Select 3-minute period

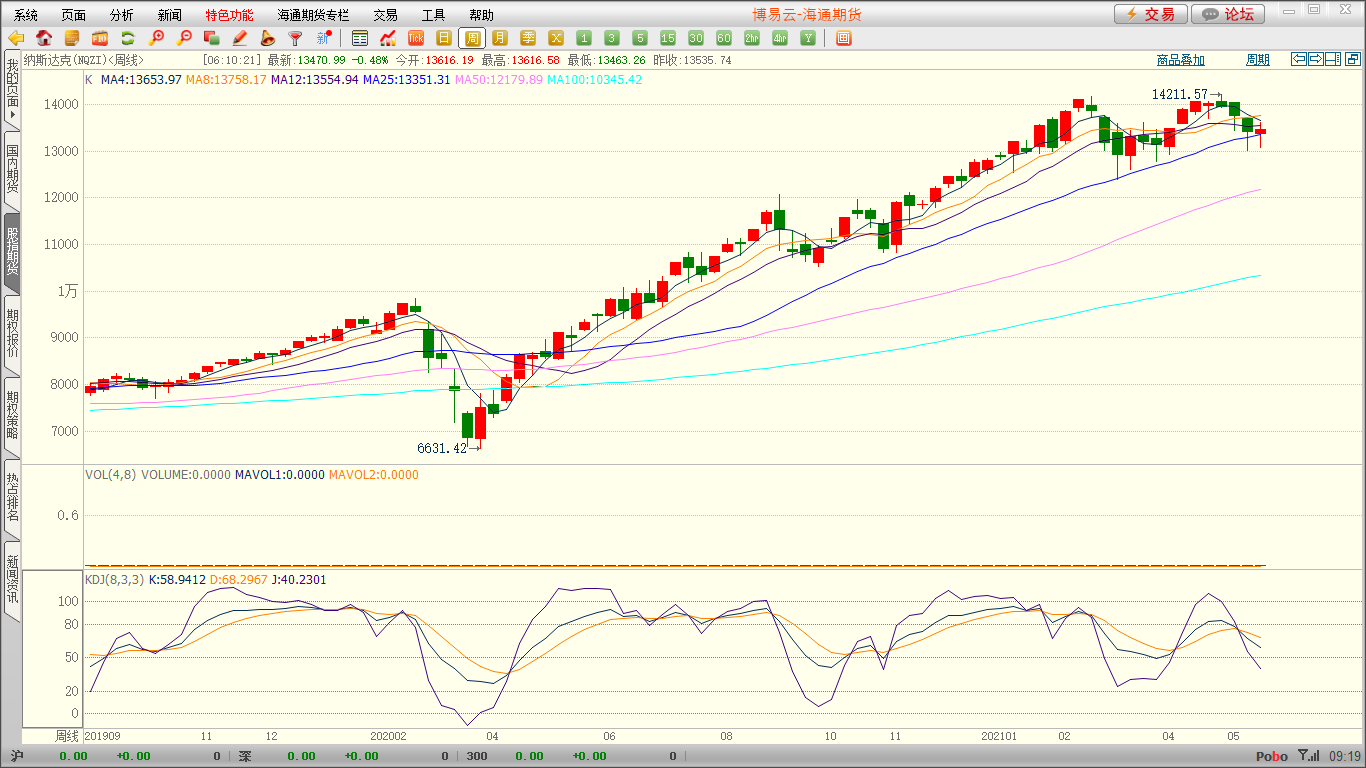[x=612, y=38]
